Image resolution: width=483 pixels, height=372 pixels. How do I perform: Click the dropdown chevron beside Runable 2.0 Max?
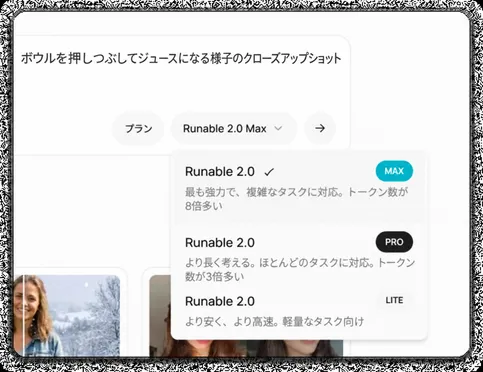278,128
